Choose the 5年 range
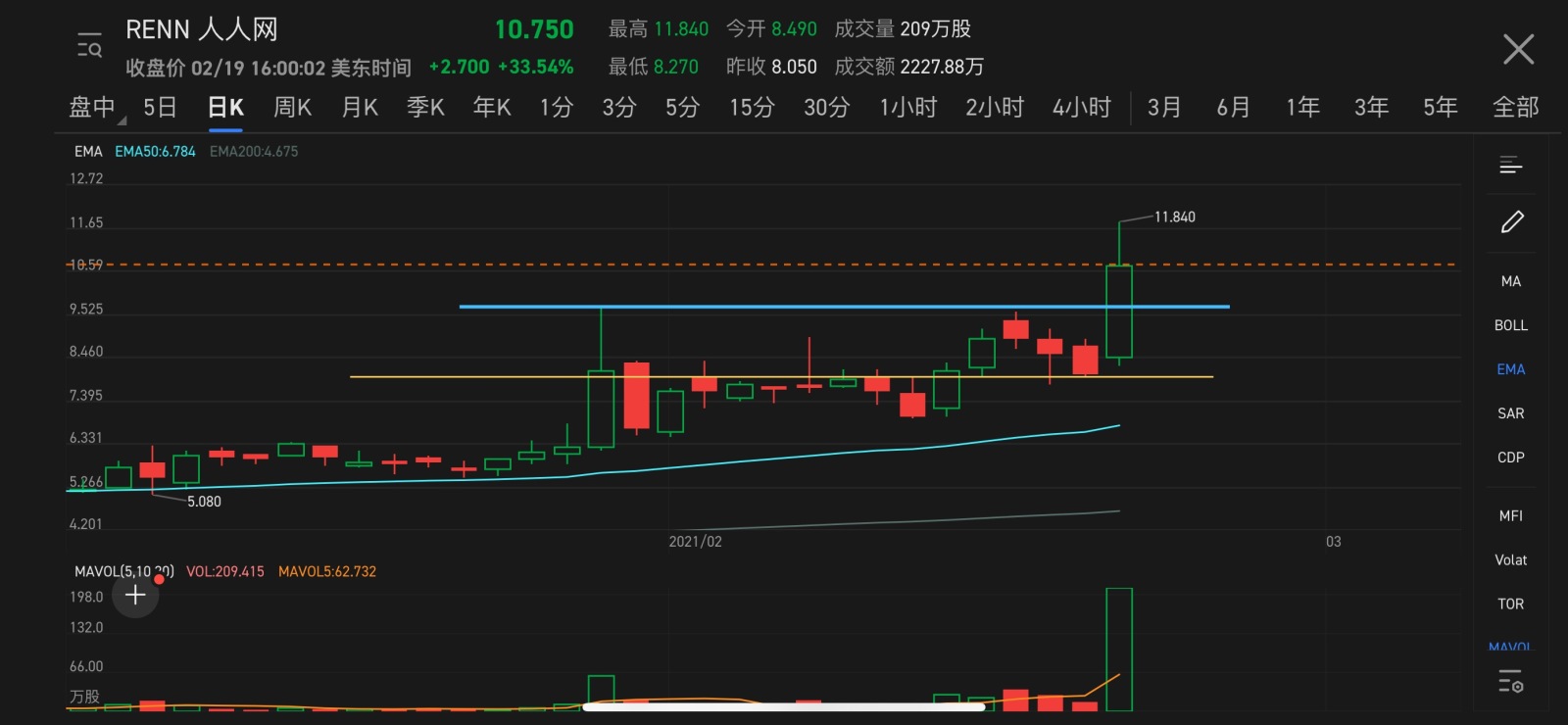The width and height of the screenshot is (1568, 725). (1440, 107)
